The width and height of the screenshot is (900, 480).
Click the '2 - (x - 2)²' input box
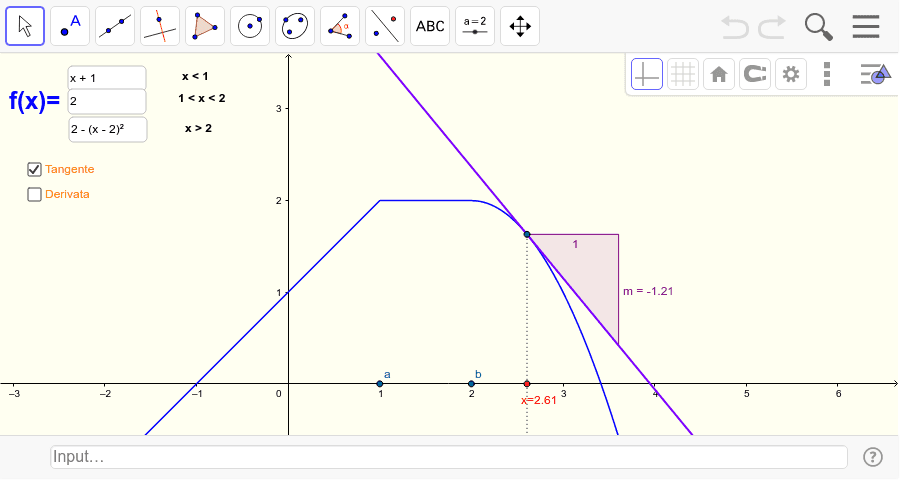pyautogui.click(x=107, y=130)
